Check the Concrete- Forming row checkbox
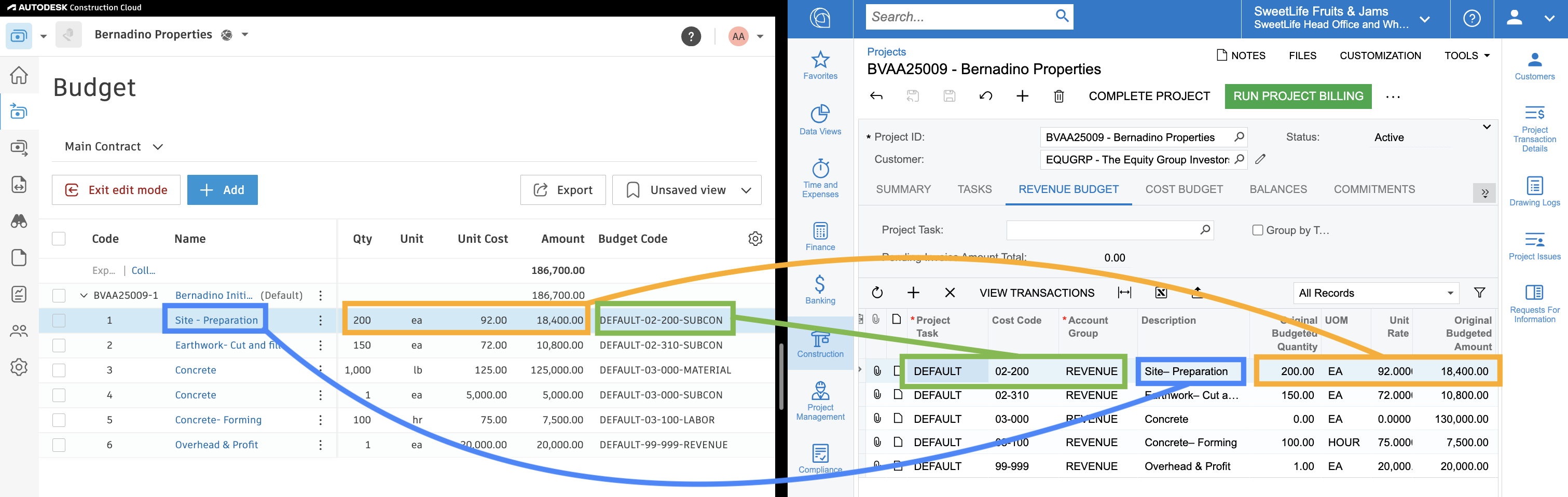 tap(59, 420)
